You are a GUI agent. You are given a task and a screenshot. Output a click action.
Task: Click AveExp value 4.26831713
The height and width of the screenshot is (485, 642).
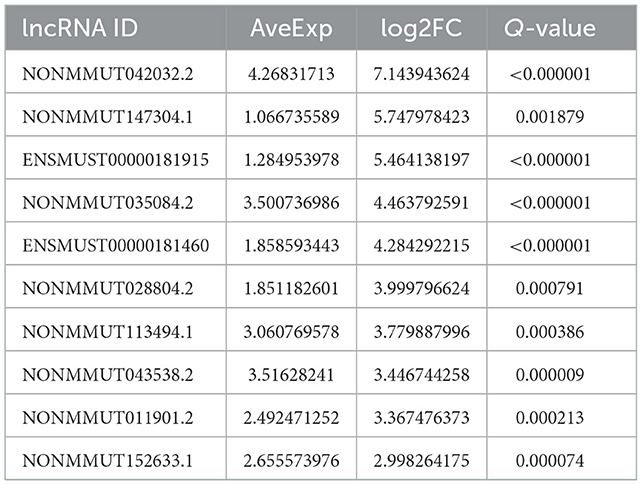[x=291, y=74]
